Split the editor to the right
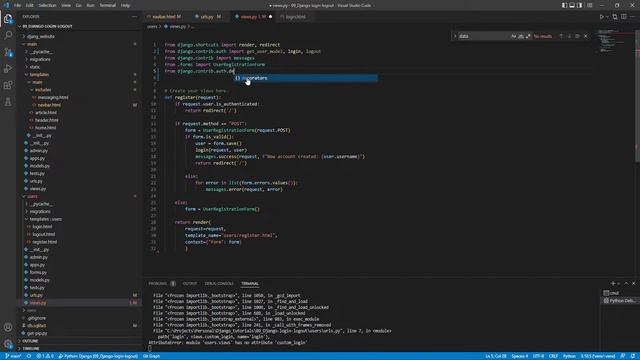 click(x=624, y=17)
